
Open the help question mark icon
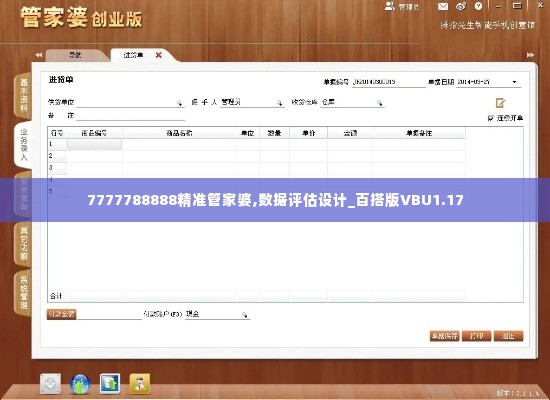point(478,6)
